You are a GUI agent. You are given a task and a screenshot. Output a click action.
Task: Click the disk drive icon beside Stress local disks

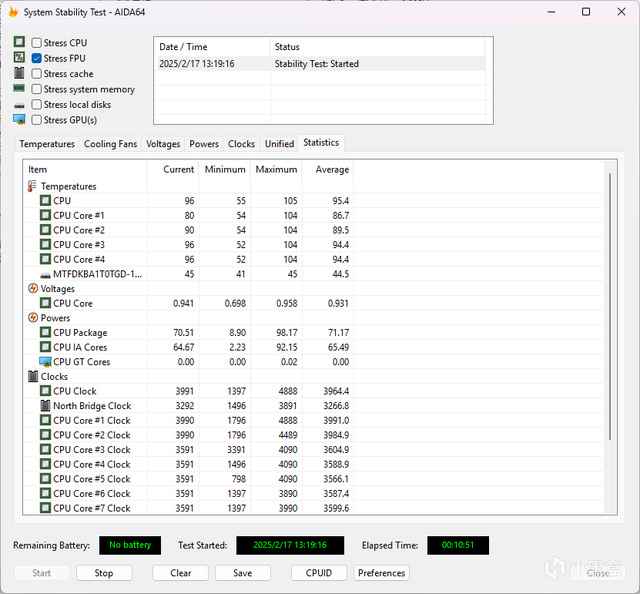[19, 106]
